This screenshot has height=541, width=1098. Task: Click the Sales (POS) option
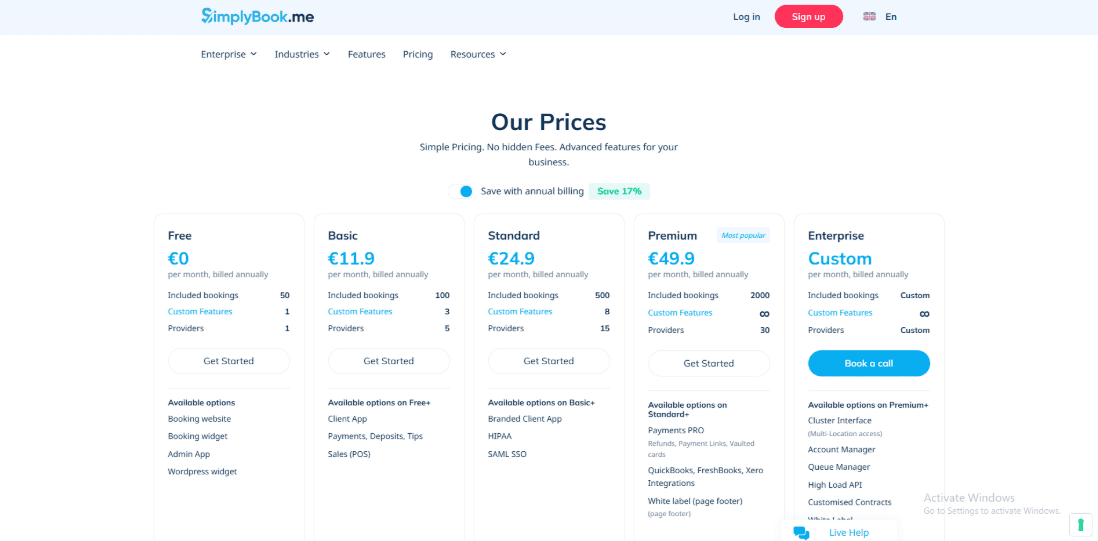[349, 454]
